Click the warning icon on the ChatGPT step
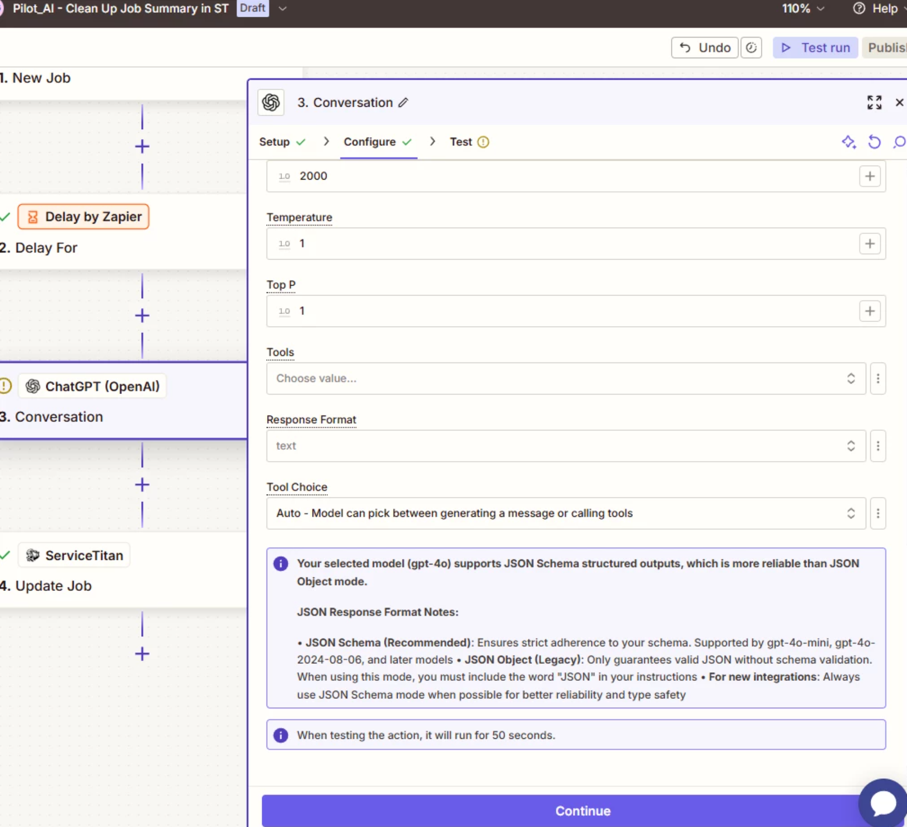The image size is (907, 827). (5, 386)
